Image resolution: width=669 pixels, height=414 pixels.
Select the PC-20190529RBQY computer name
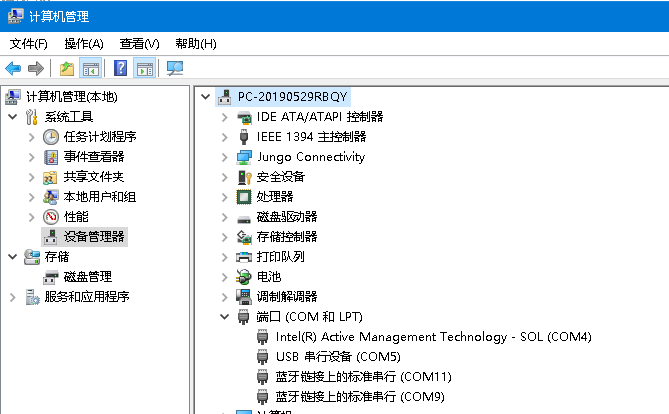tap(293, 97)
